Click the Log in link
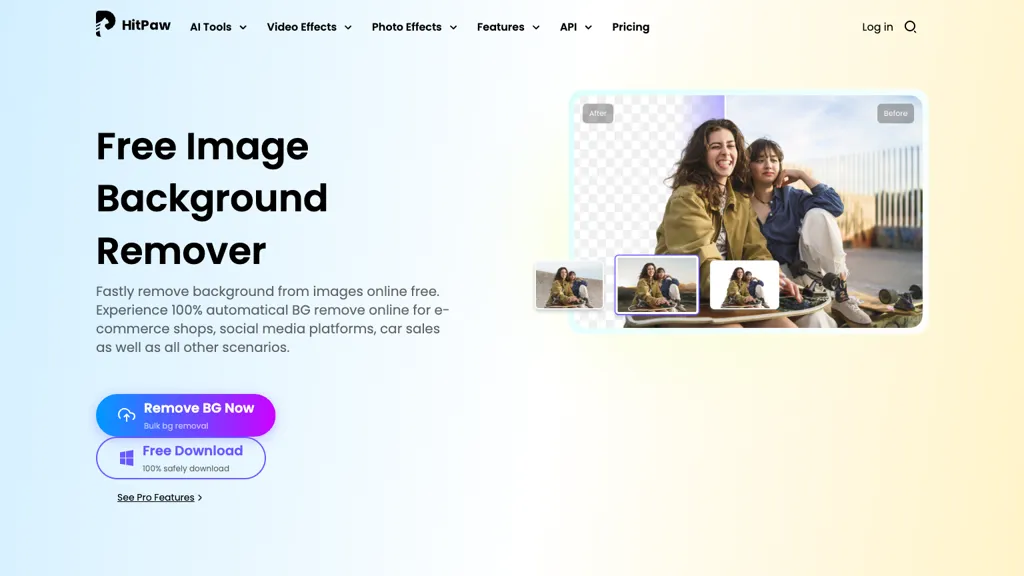Screen dimensions: 1024x576 [877, 27]
